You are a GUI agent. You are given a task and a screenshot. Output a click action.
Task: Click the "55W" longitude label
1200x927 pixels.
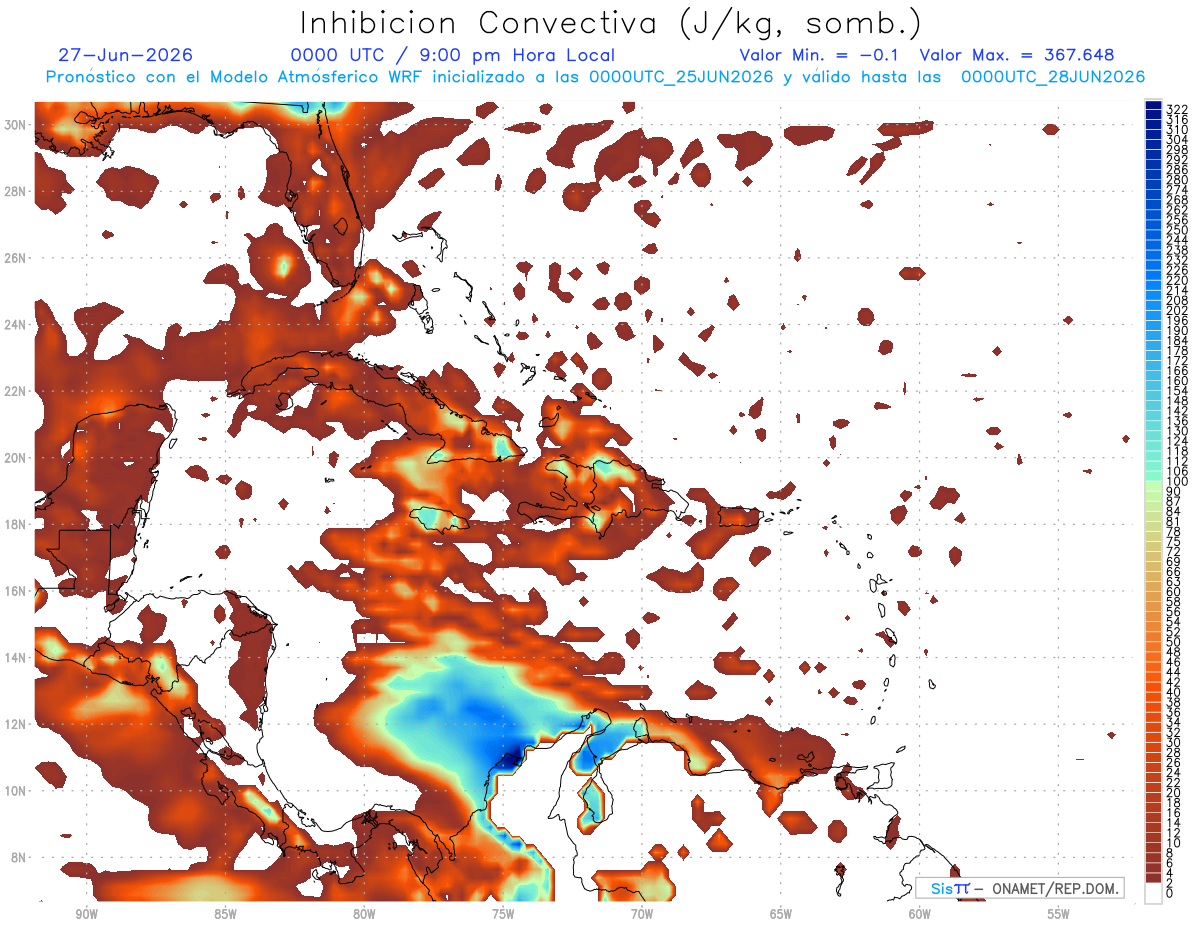[1059, 914]
